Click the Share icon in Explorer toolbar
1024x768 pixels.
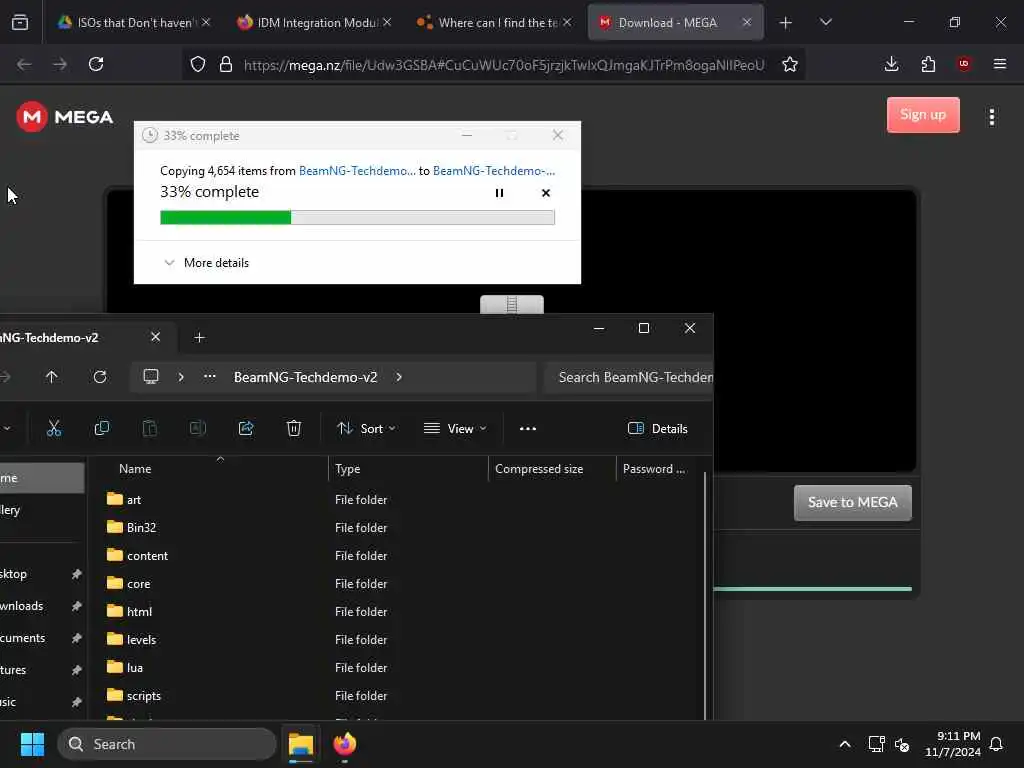tap(246, 428)
